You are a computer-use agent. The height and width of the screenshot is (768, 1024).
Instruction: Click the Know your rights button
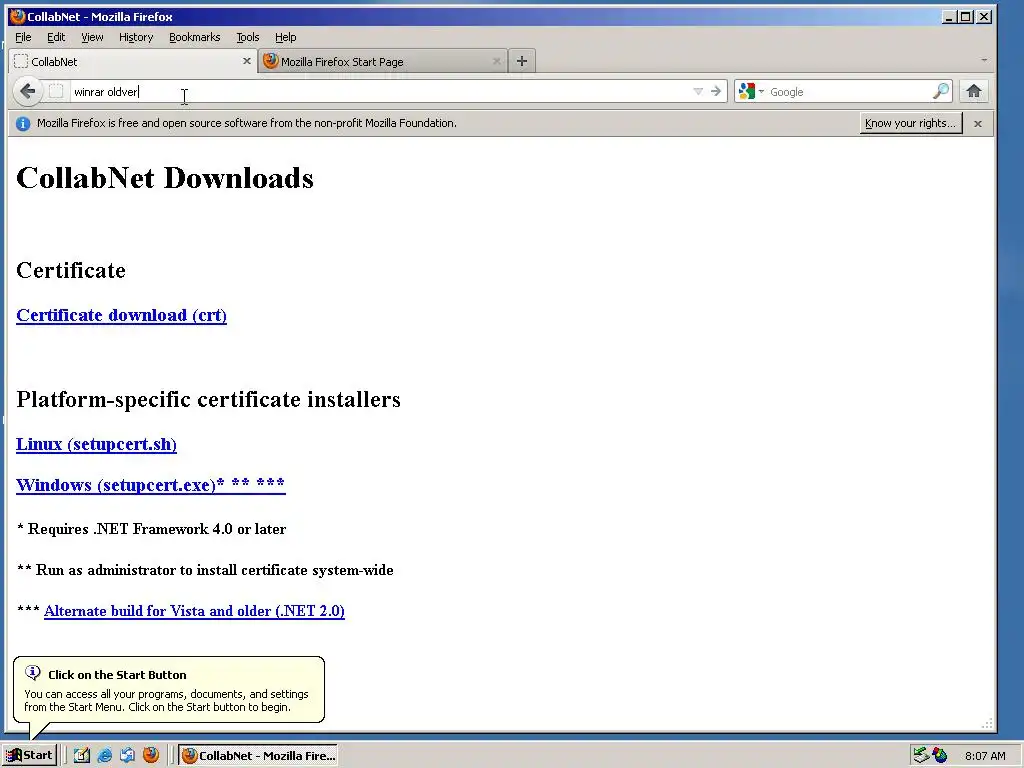pyautogui.click(x=911, y=123)
